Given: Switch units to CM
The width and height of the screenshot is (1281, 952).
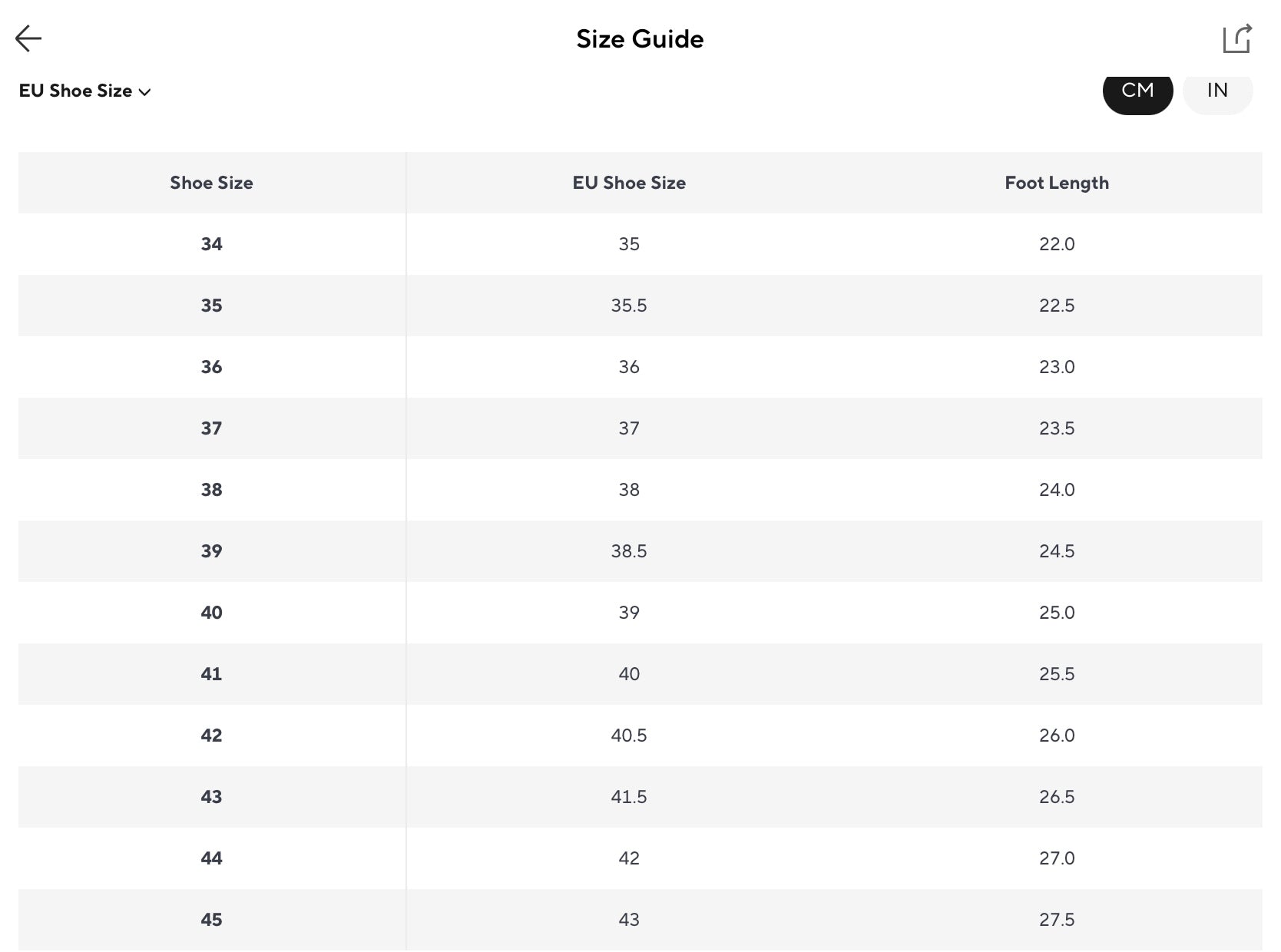Looking at the screenshot, I should [x=1137, y=91].
